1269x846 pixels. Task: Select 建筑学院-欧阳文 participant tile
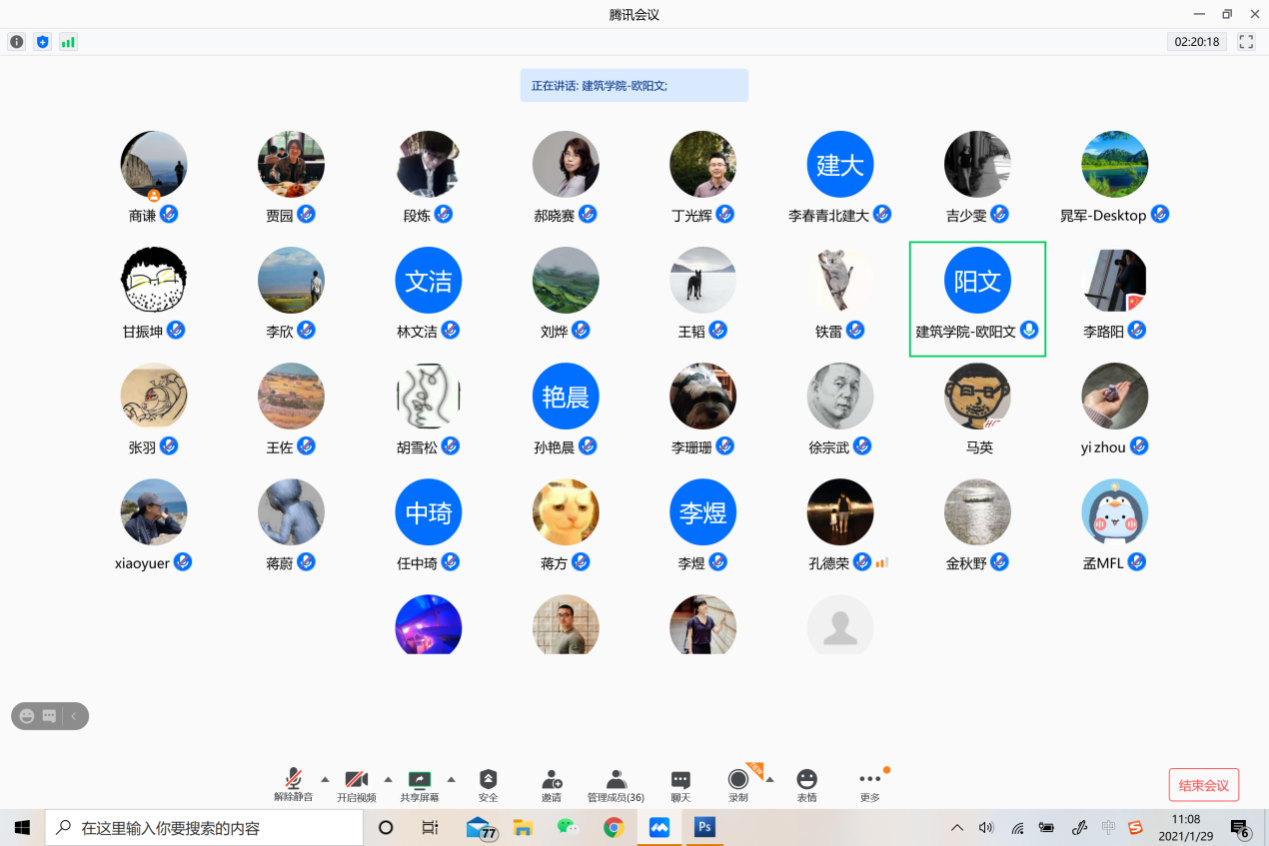pyautogui.click(x=977, y=298)
